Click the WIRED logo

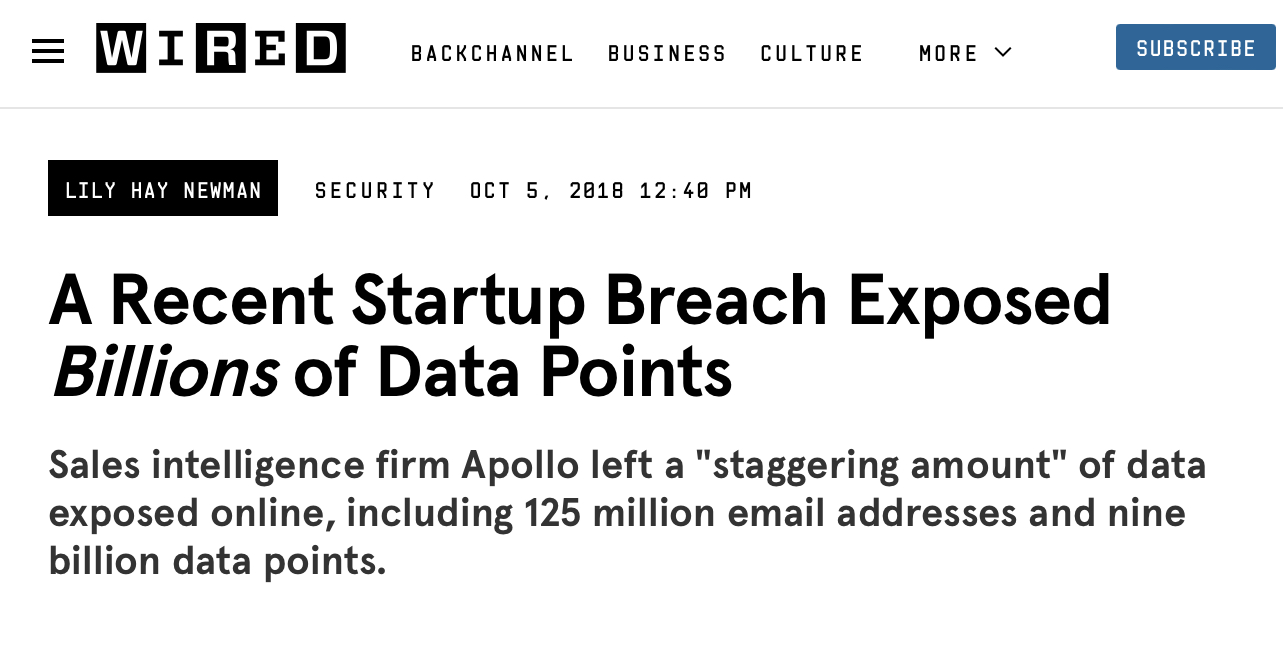[x=221, y=48]
